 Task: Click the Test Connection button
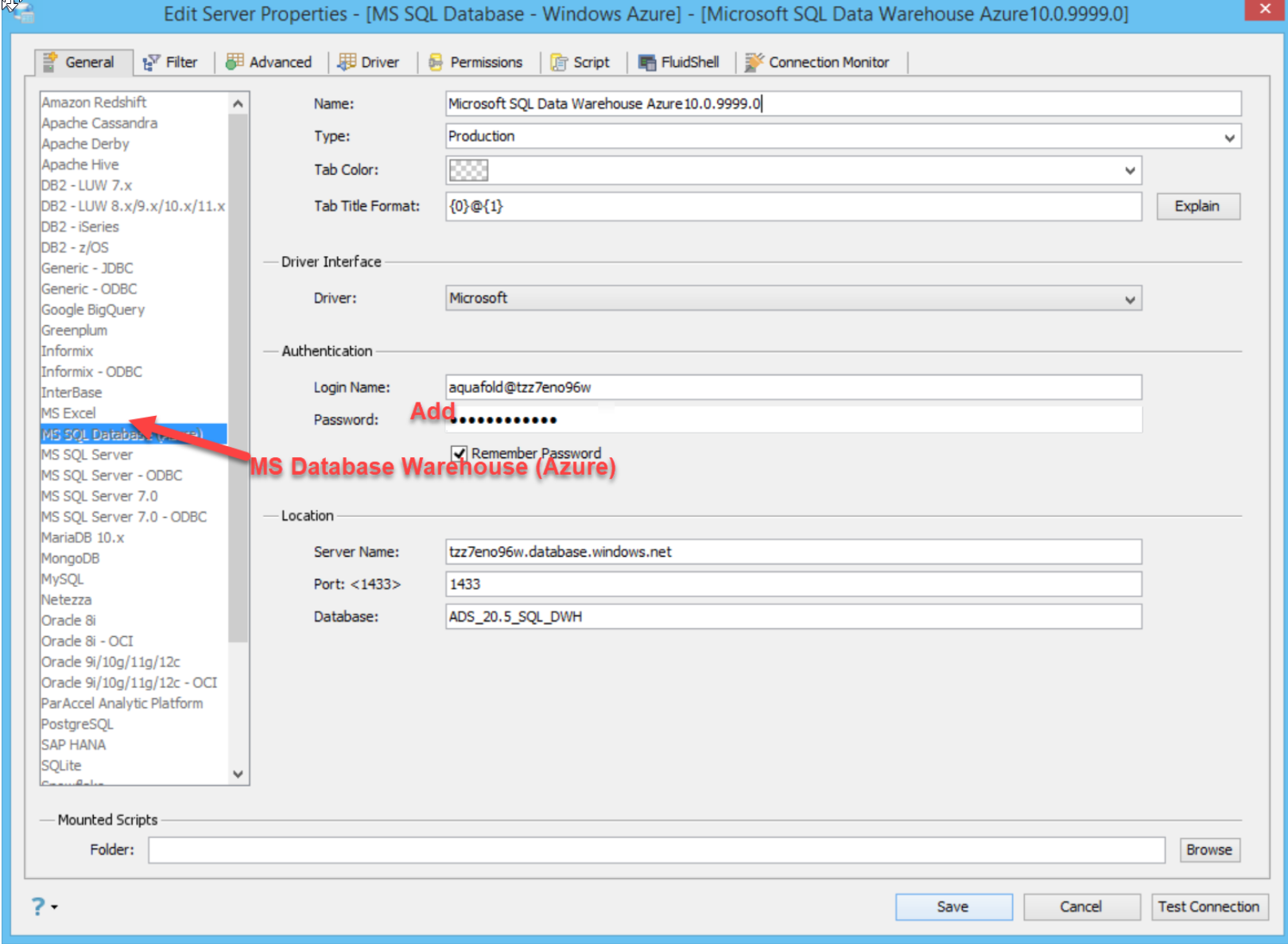click(1209, 907)
